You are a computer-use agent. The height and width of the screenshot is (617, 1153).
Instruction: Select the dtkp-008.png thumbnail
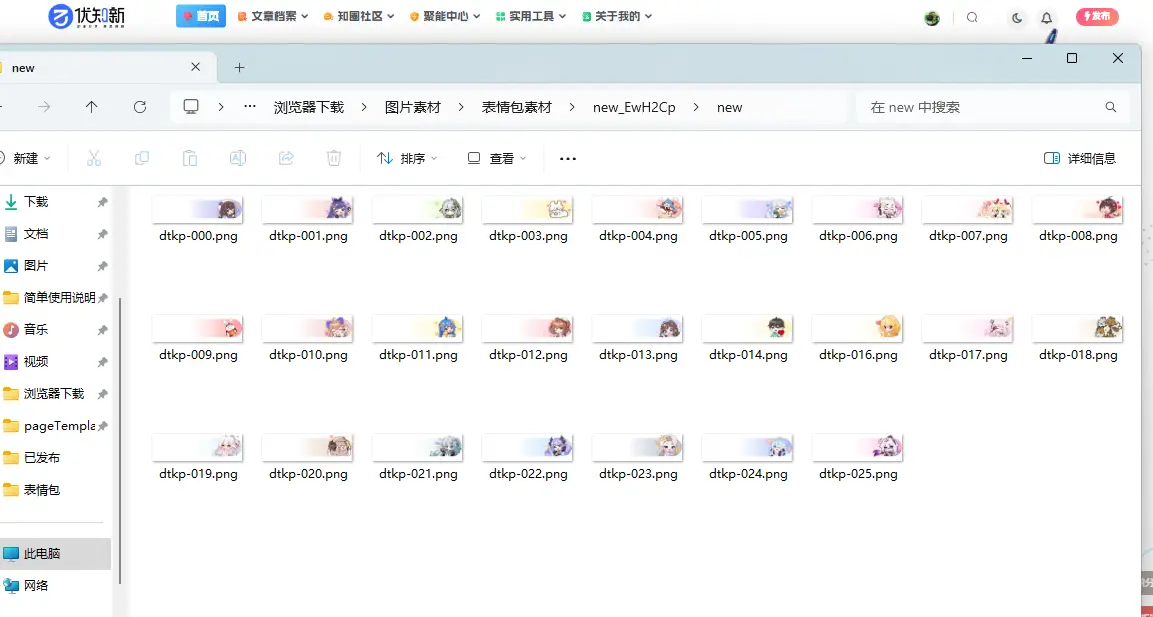[1078, 210]
